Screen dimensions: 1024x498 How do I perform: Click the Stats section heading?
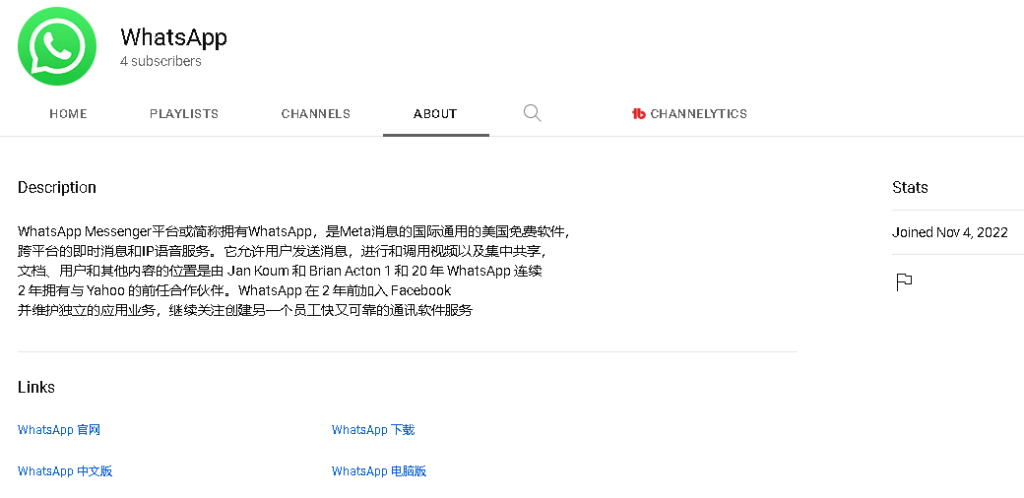coord(910,188)
